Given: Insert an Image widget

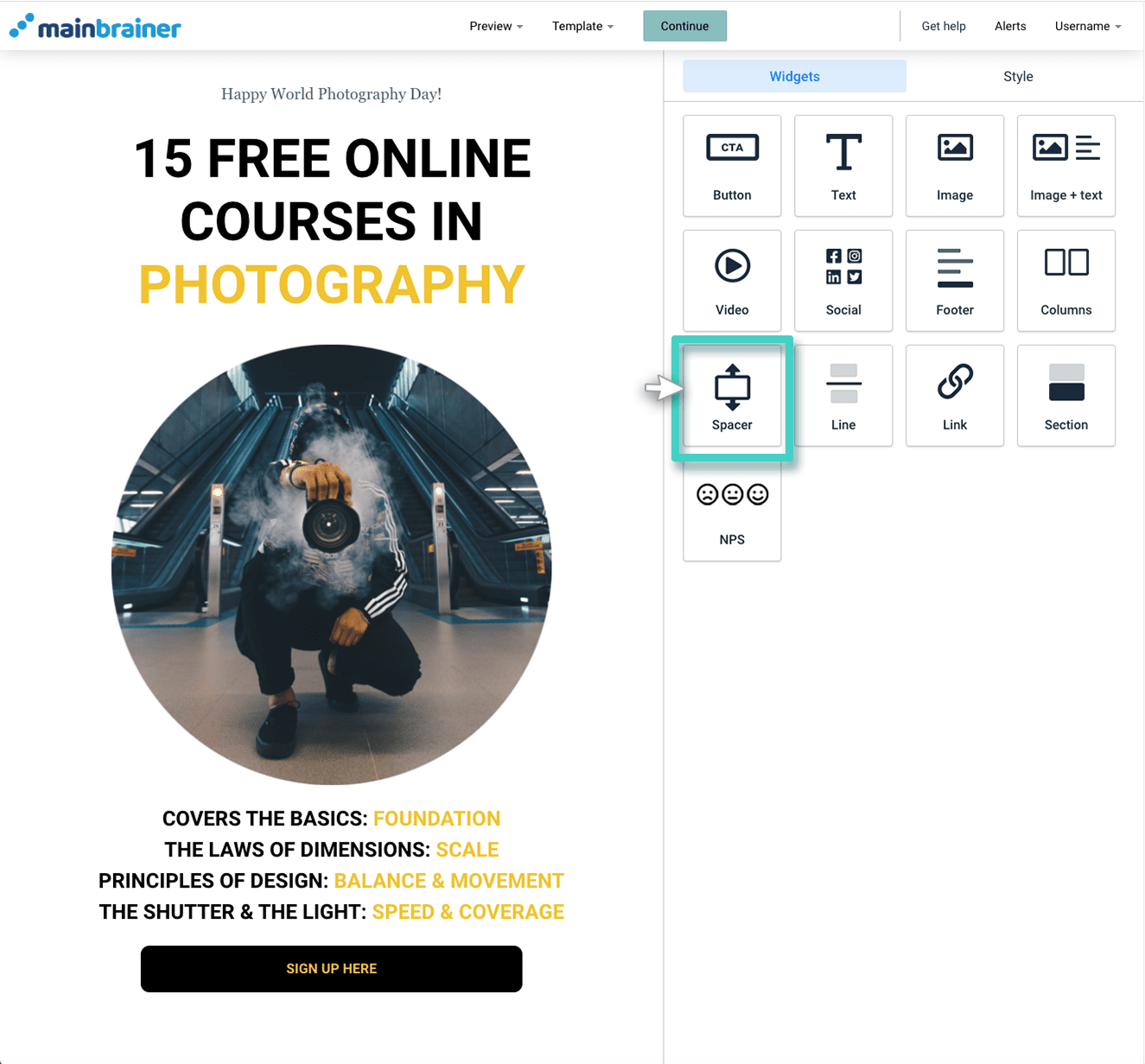Looking at the screenshot, I should coord(954,166).
